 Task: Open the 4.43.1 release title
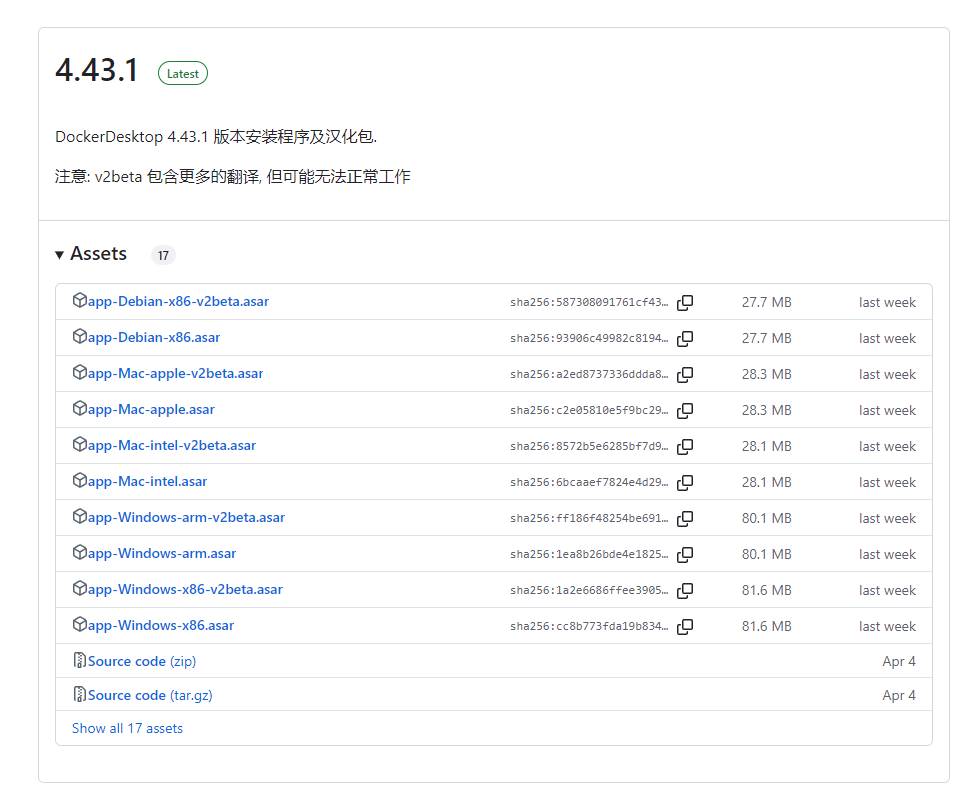(x=97, y=71)
